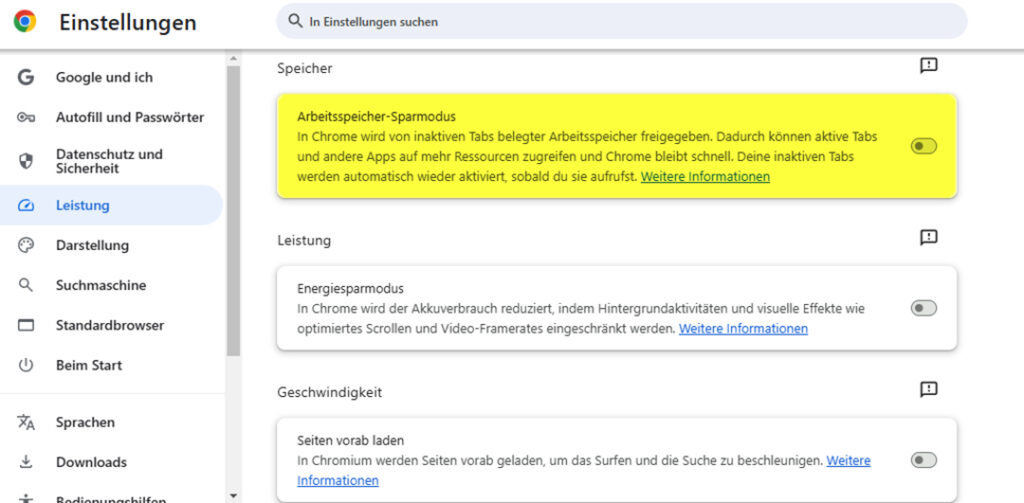
Task: Click the Beim Start power icon
Action: click(x=26, y=365)
